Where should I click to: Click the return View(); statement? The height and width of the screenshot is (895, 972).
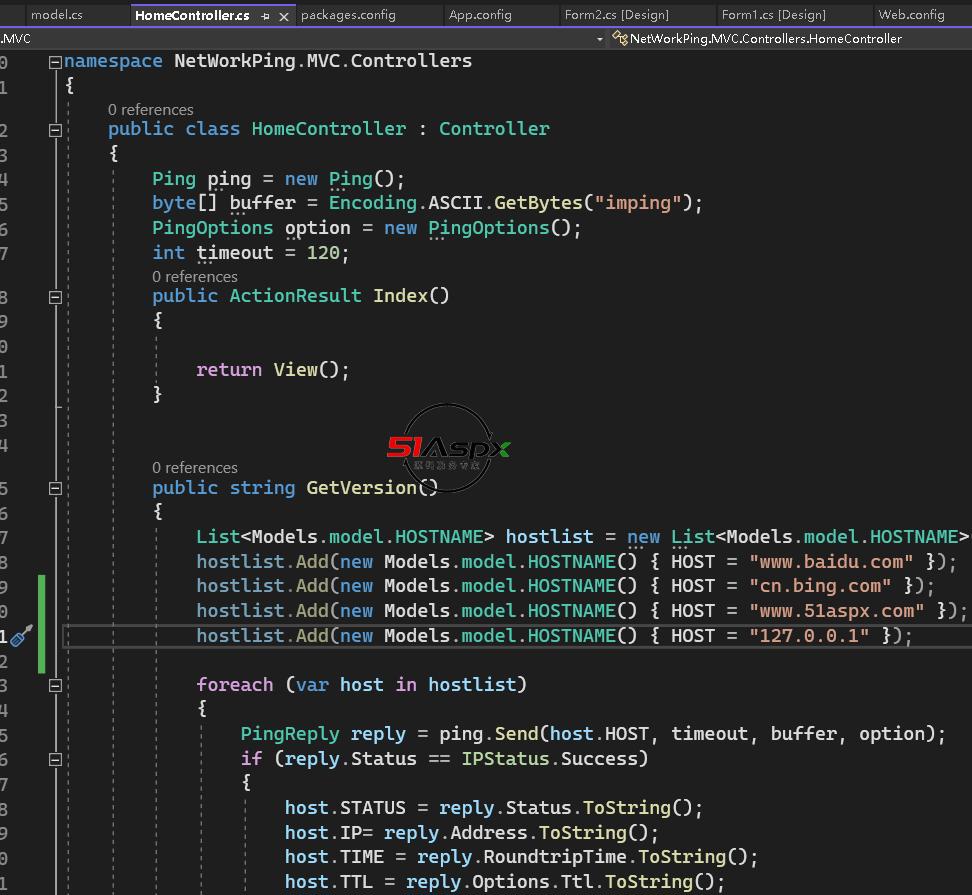coord(273,370)
